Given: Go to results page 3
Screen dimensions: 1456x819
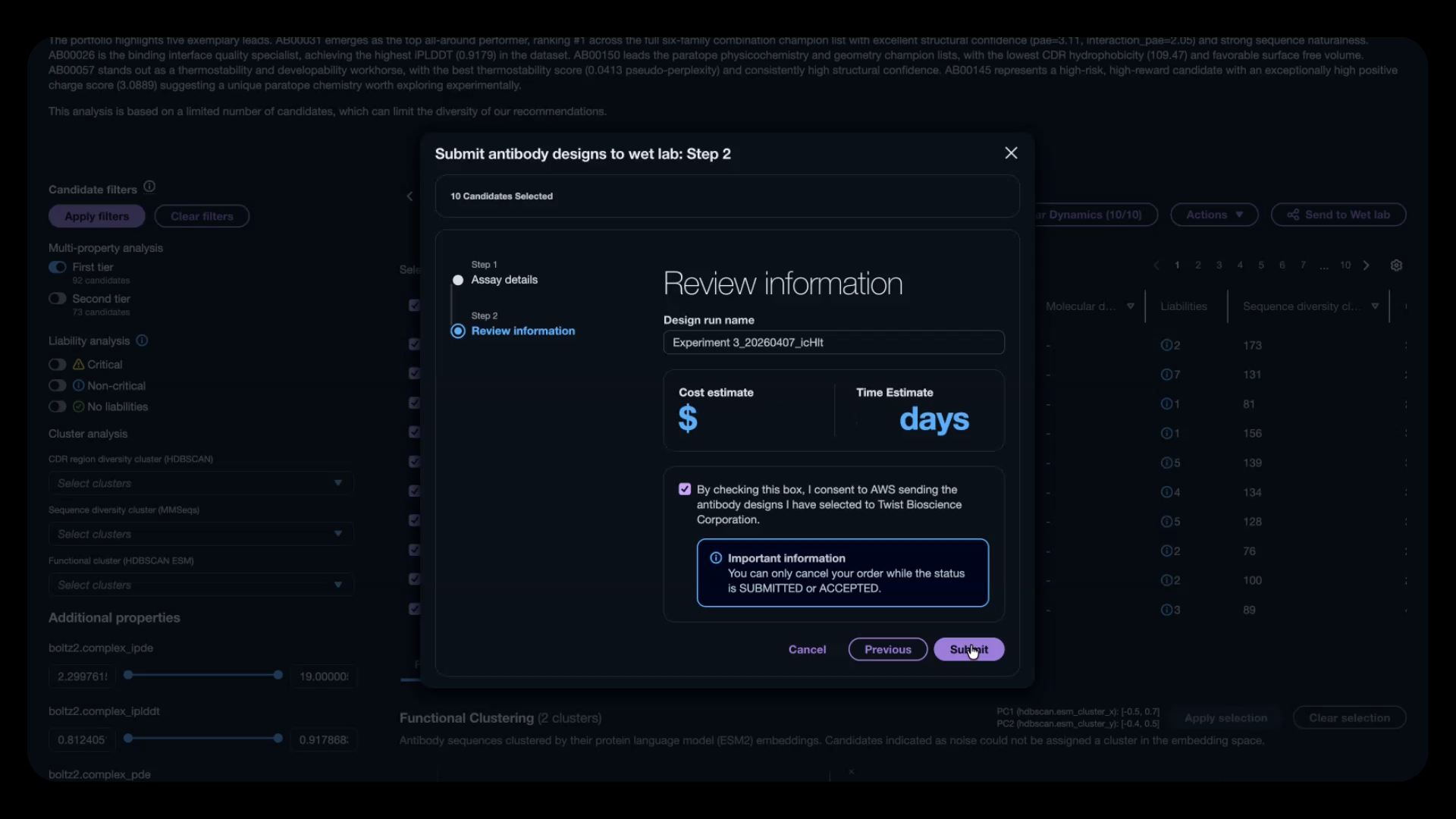Looking at the screenshot, I should (1219, 265).
